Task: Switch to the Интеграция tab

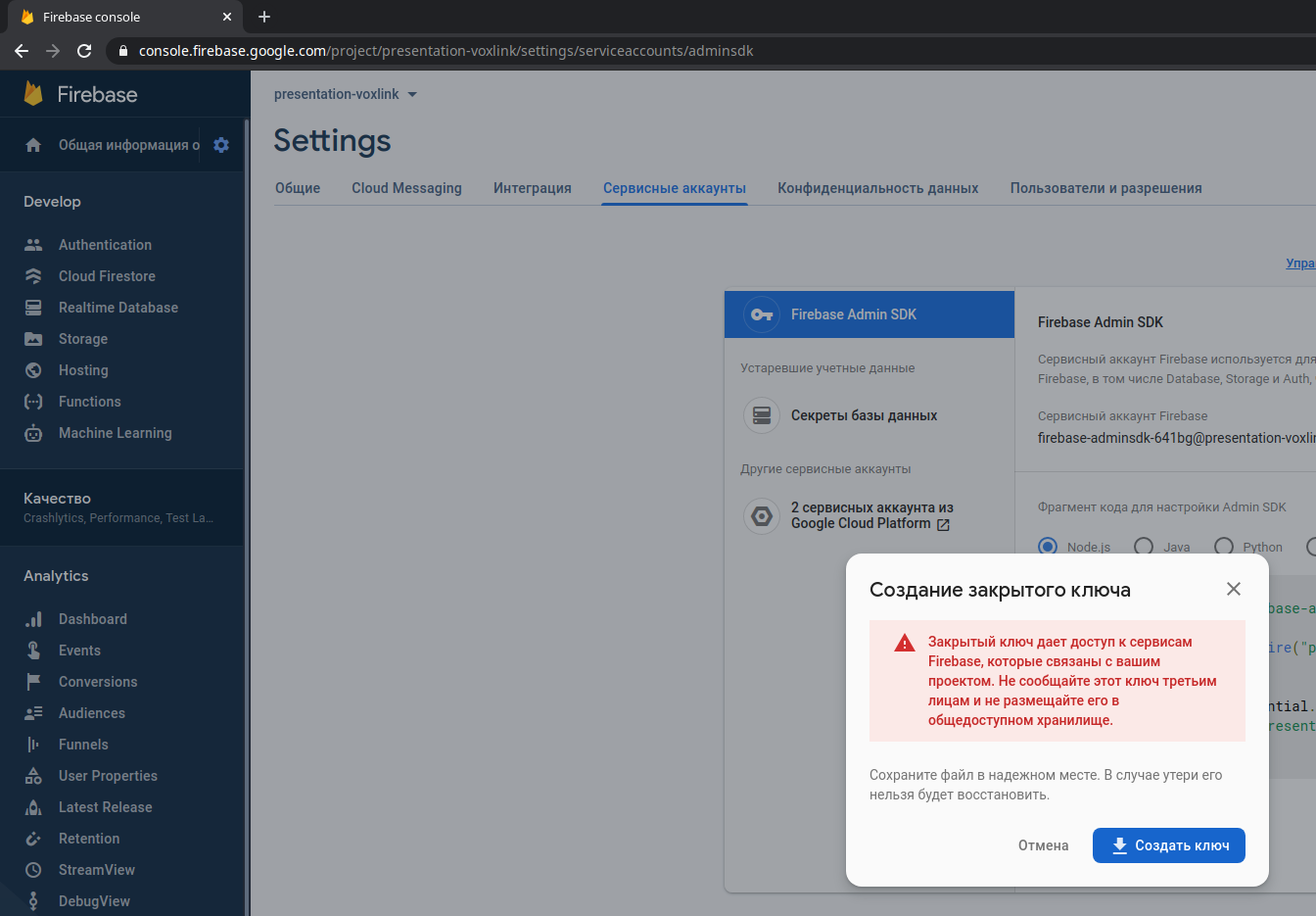Action: click(533, 188)
